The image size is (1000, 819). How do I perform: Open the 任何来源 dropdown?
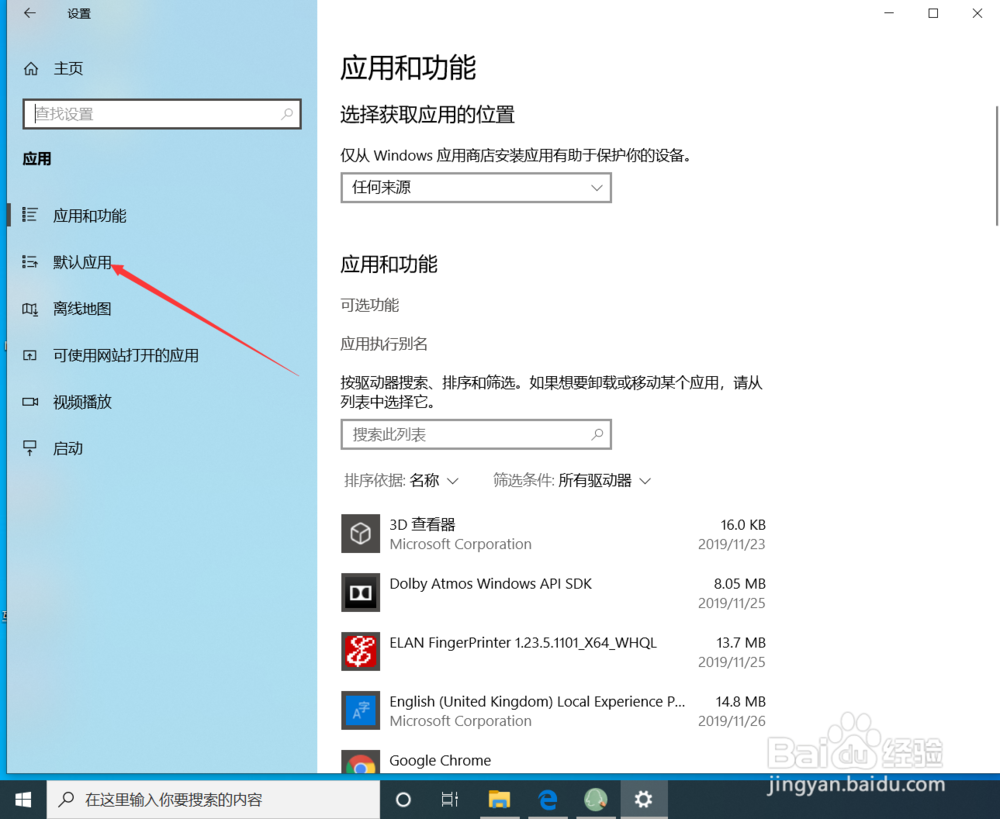pyautogui.click(x=476, y=187)
